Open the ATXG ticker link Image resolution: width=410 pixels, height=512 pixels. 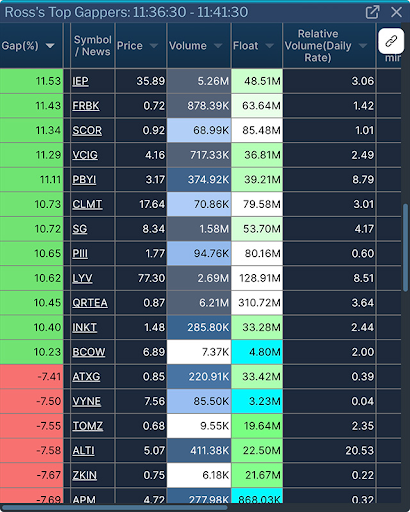86,377
